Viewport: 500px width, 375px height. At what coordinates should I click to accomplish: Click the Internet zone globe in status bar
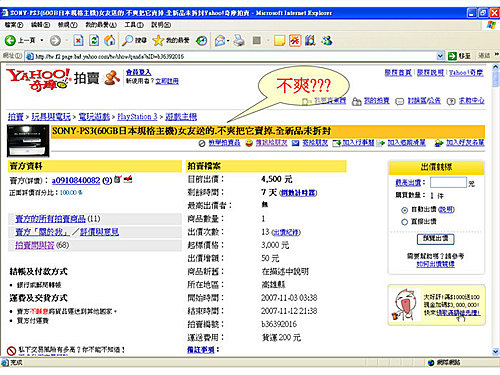[431, 363]
